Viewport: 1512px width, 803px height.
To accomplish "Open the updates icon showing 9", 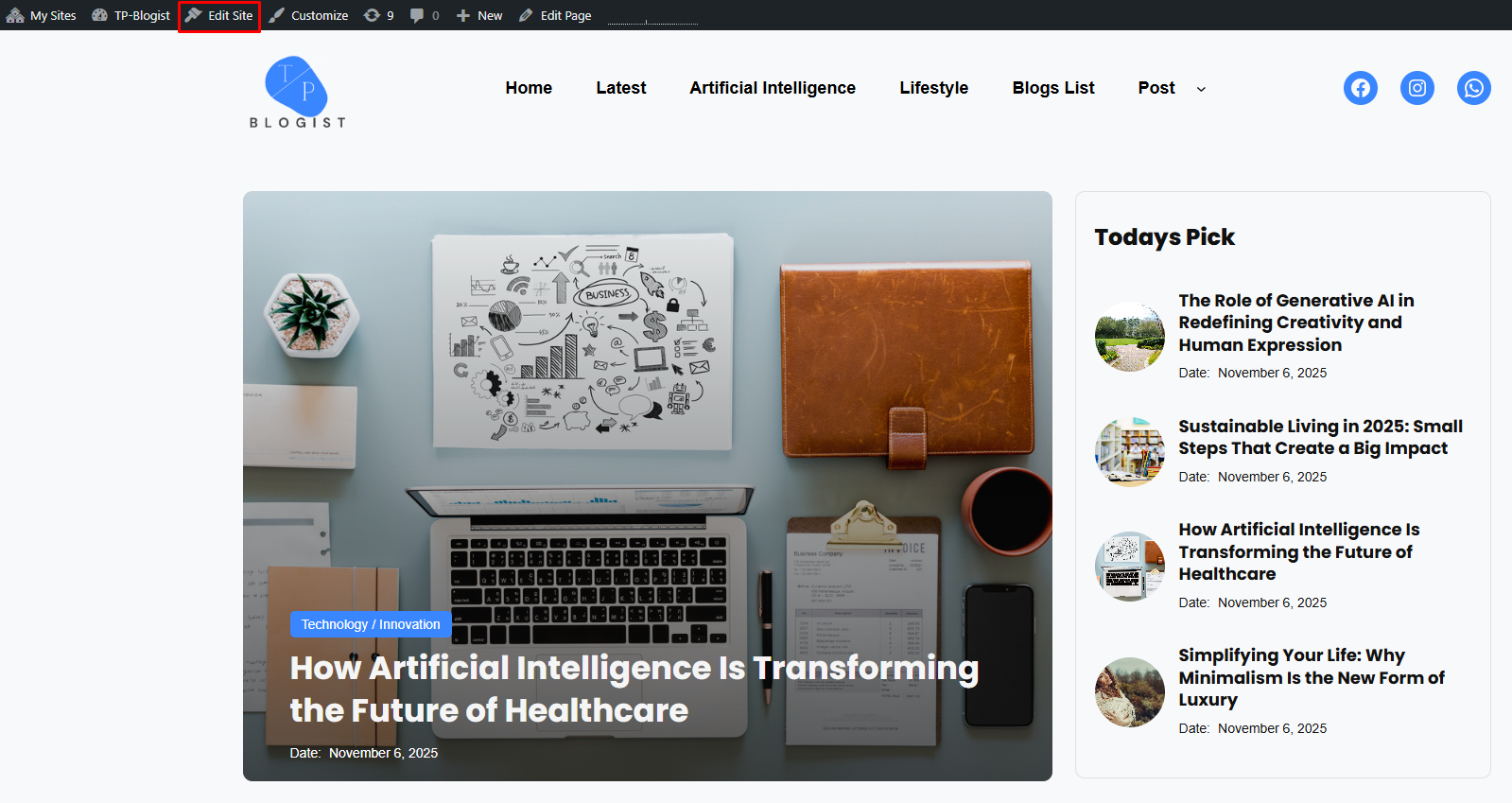I will click(x=379, y=15).
